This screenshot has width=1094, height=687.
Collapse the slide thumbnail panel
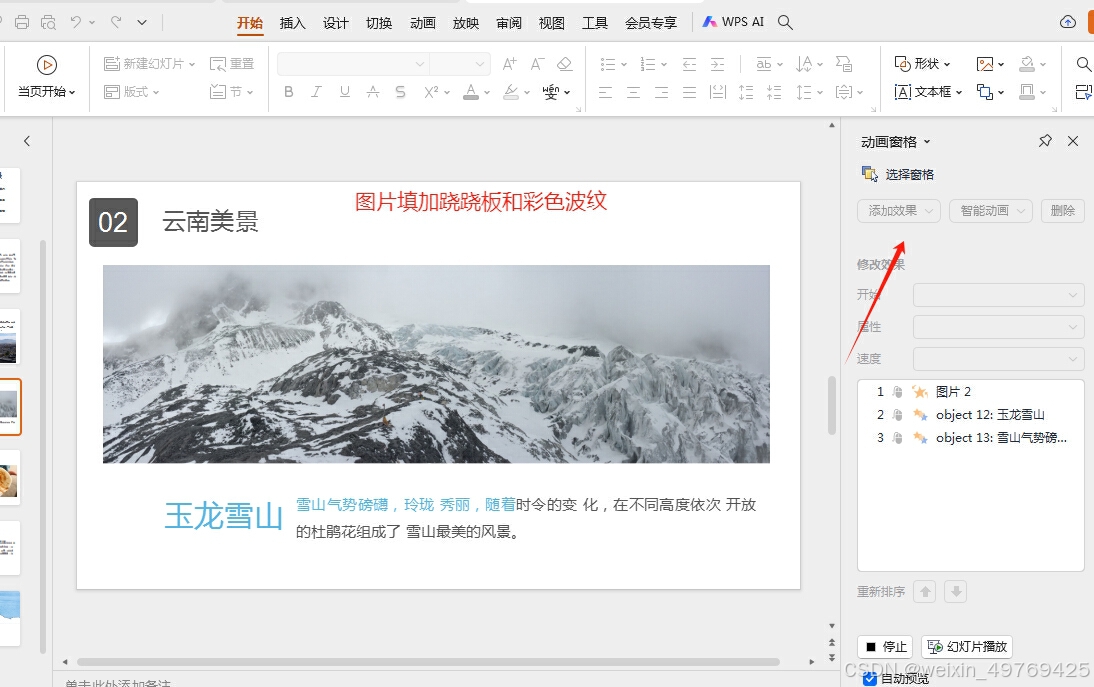click(x=27, y=141)
